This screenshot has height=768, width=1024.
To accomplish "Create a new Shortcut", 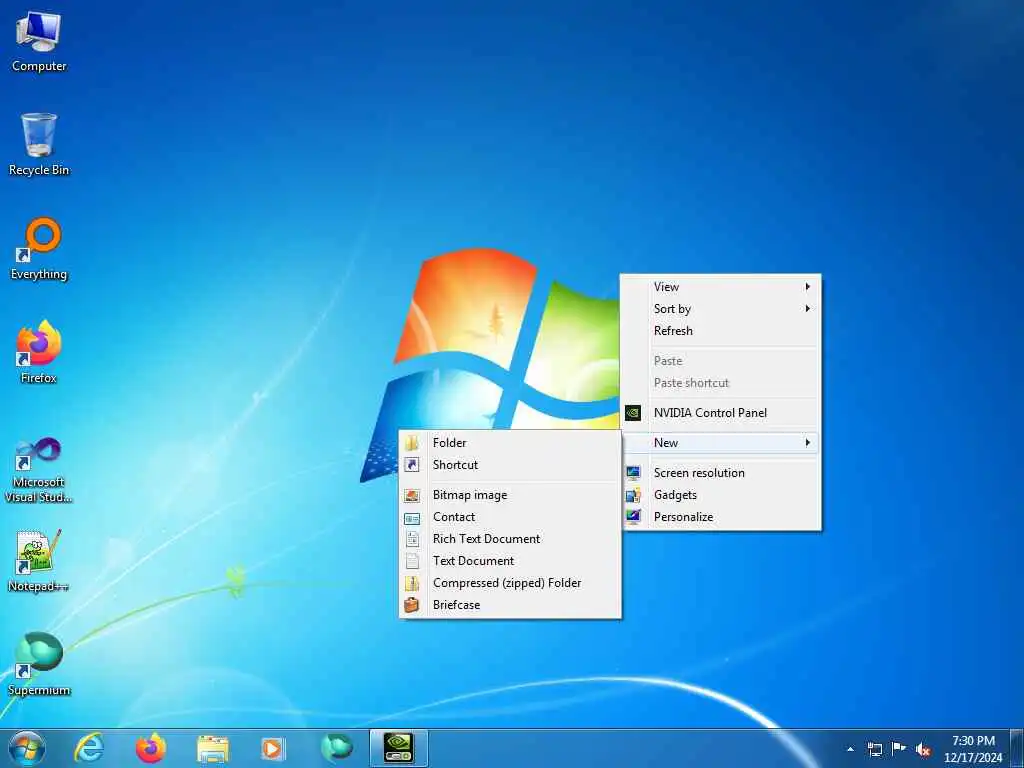I will click(510, 465).
